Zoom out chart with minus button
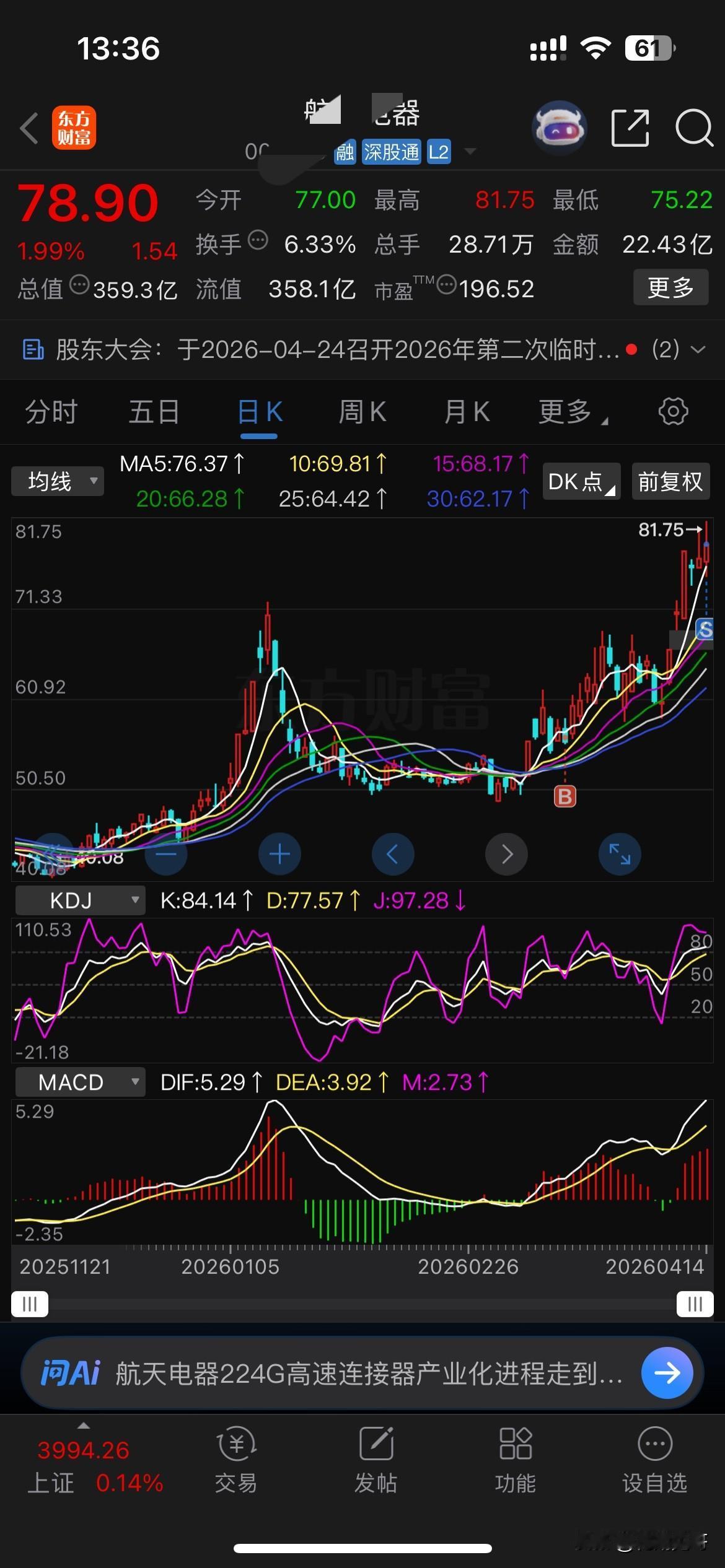 166,855
